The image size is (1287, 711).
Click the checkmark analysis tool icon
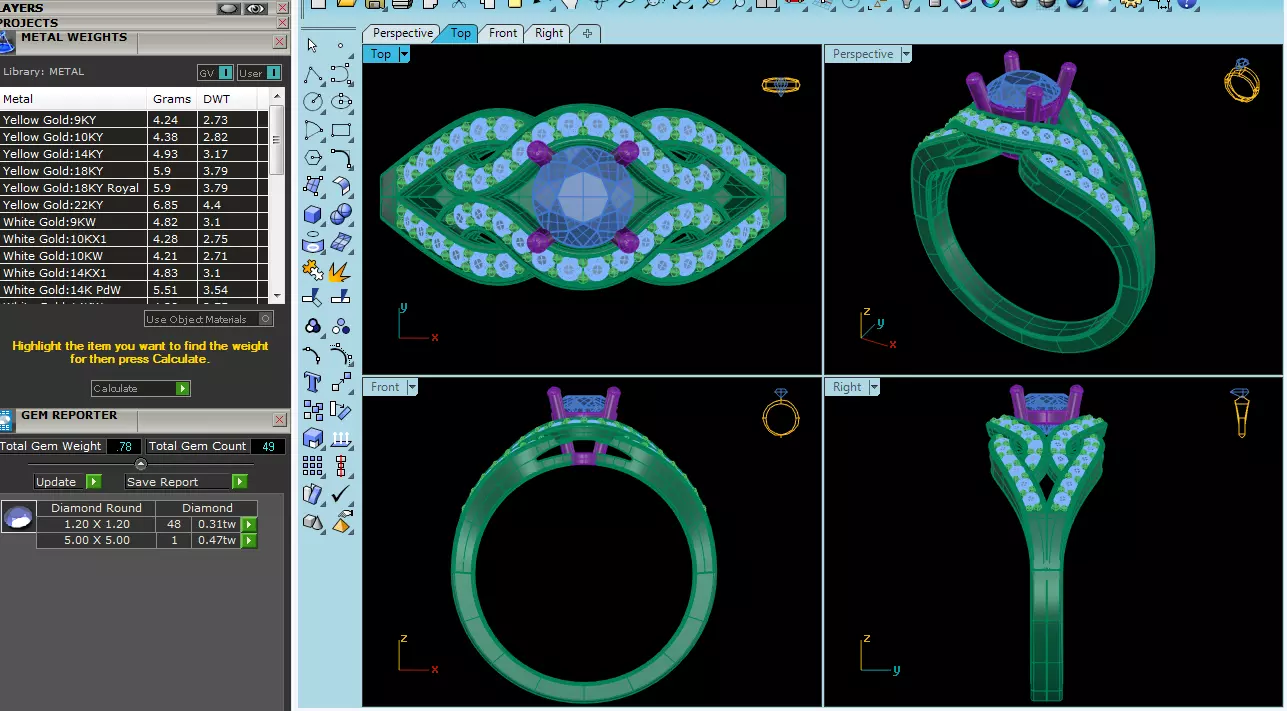[x=341, y=494]
